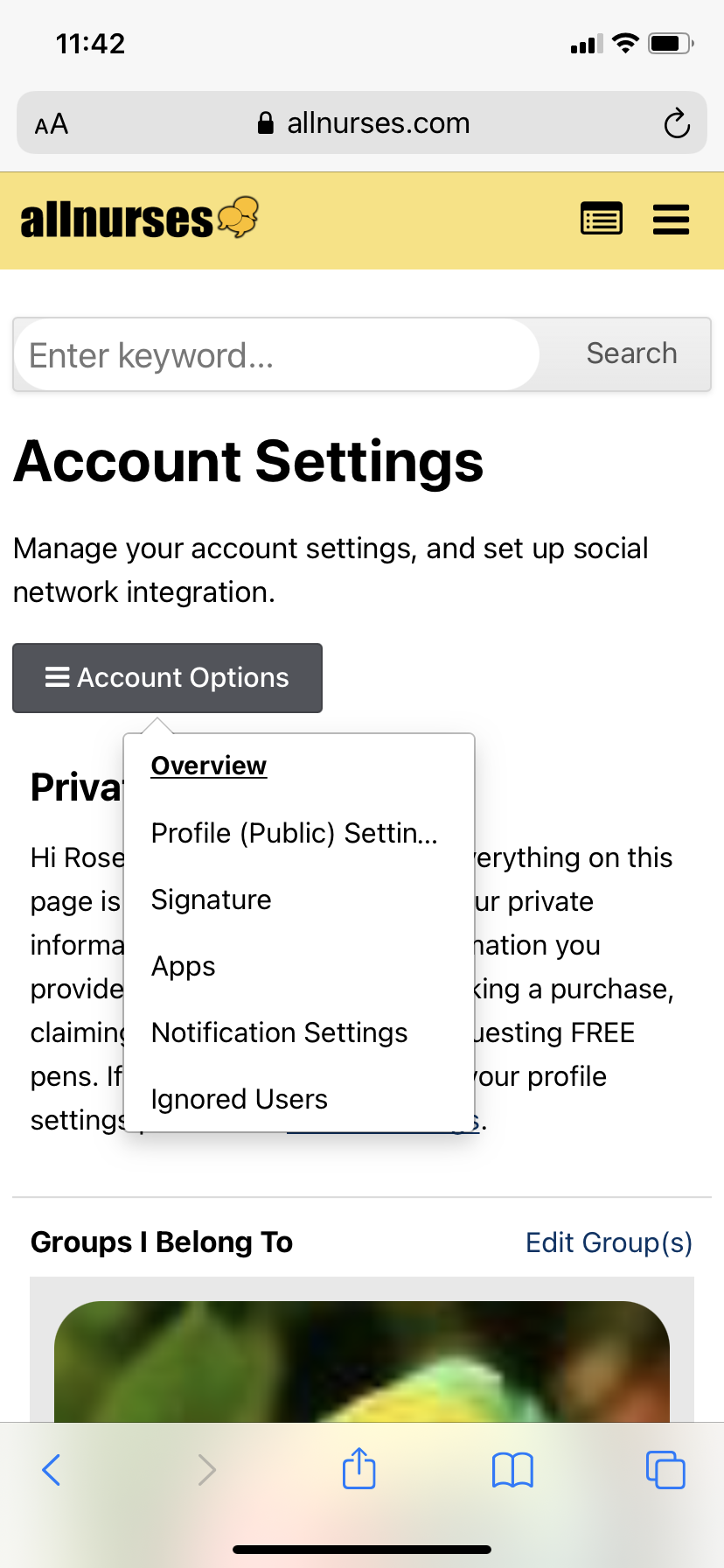Screen dimensions: 724x1568
Task: Tap the news feed icon in header
Action: pyautogui.click(x=602, y=219)
